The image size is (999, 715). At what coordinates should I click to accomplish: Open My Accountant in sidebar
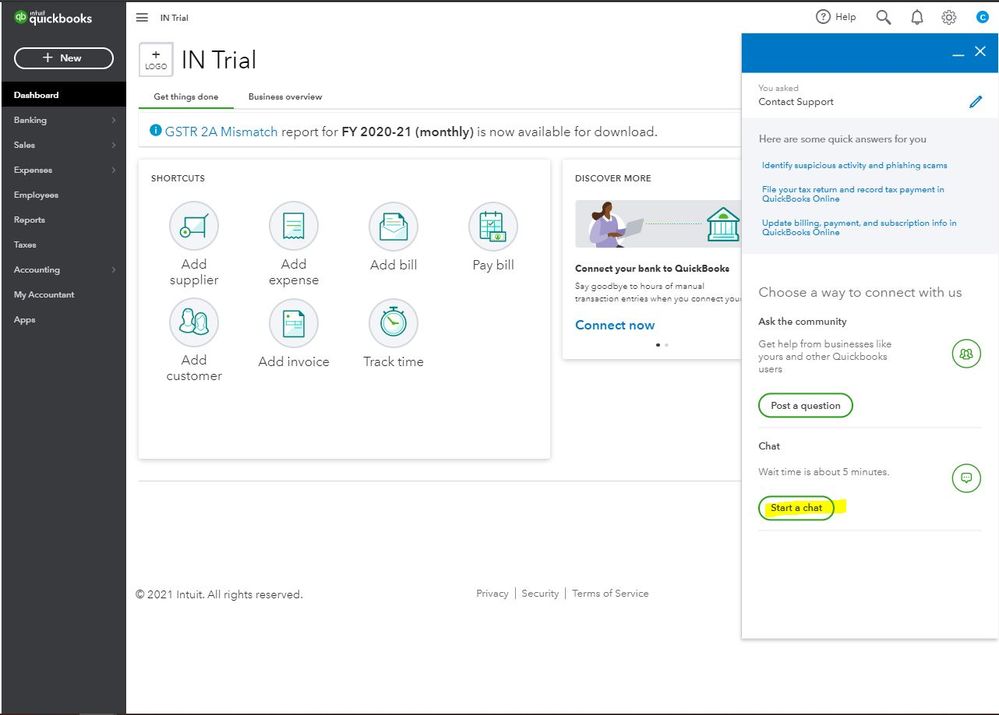click(63, 294)
